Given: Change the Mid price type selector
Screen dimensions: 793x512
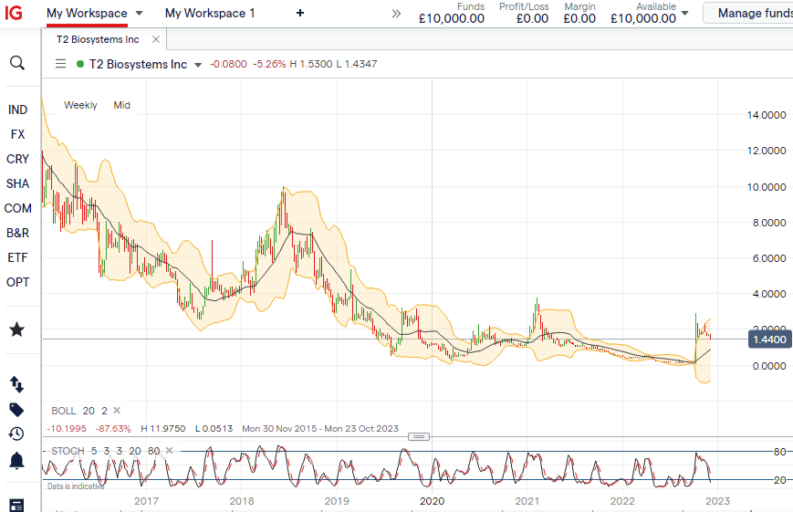Looking at the screenshot, I should (122, 105).
